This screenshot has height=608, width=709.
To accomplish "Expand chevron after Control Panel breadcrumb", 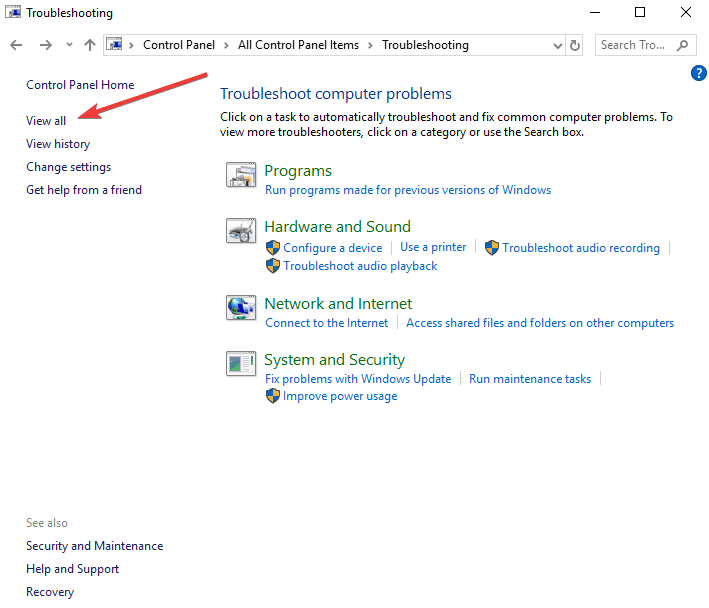I will pos(226,45).
